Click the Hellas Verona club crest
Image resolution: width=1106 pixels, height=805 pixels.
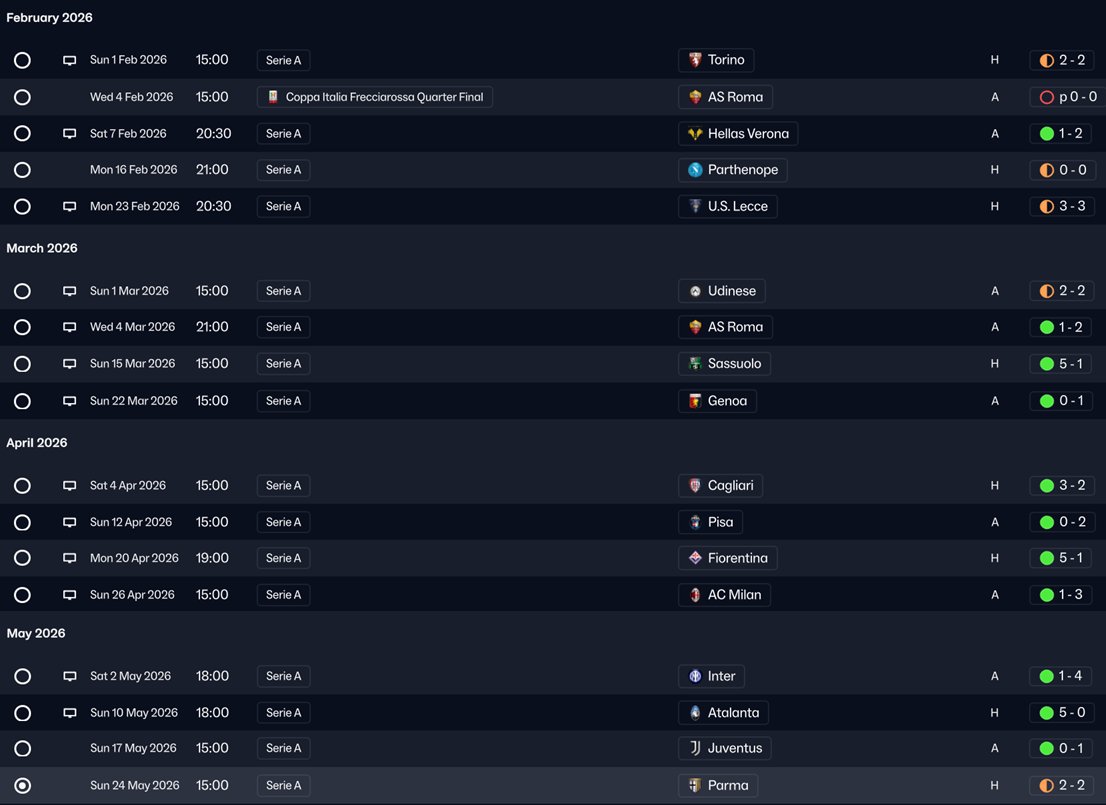pos(695,133)
